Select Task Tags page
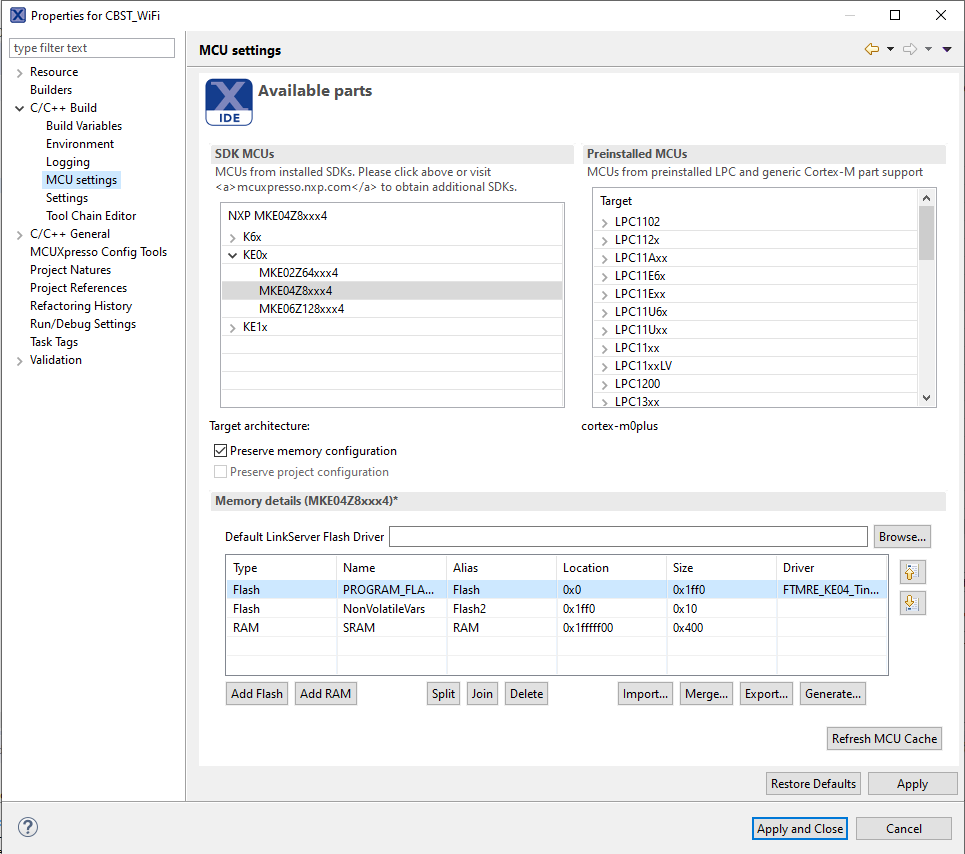The width and height of the screenshot is (965, 854). (54, 342)
